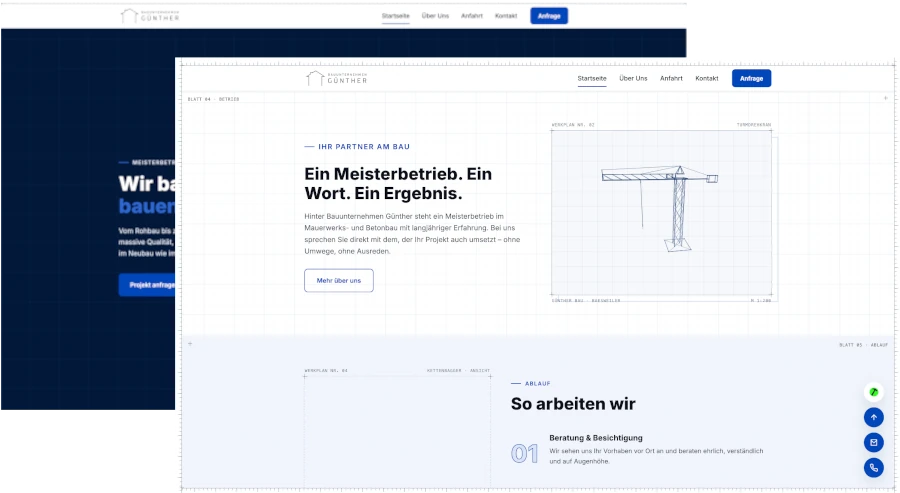Click the Projekt anfragen button on dark page
This screenshot has height=493, width=900.
click(x=147, y=285)
